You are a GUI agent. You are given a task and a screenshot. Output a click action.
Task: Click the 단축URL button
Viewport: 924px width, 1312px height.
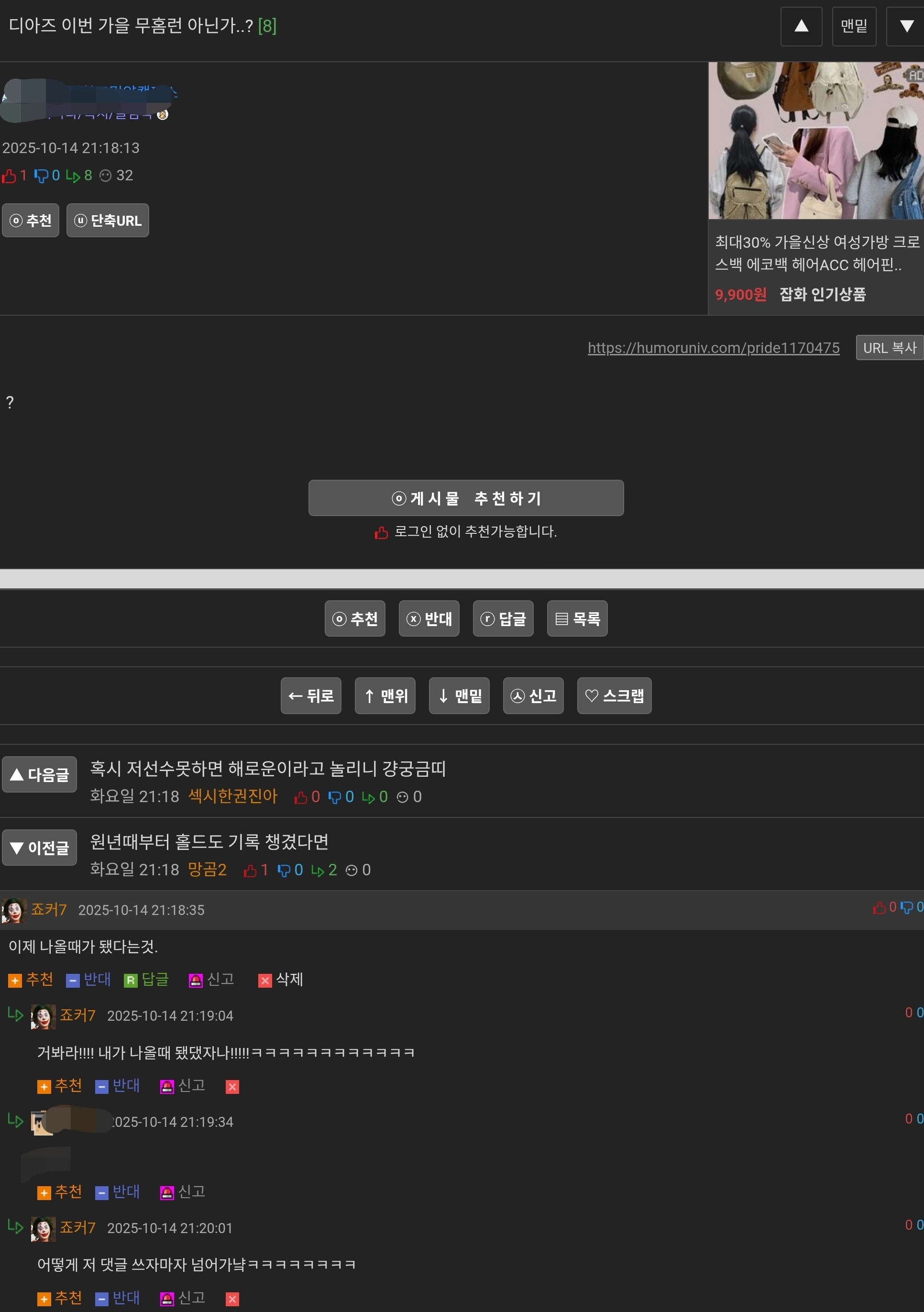[108, 220]
